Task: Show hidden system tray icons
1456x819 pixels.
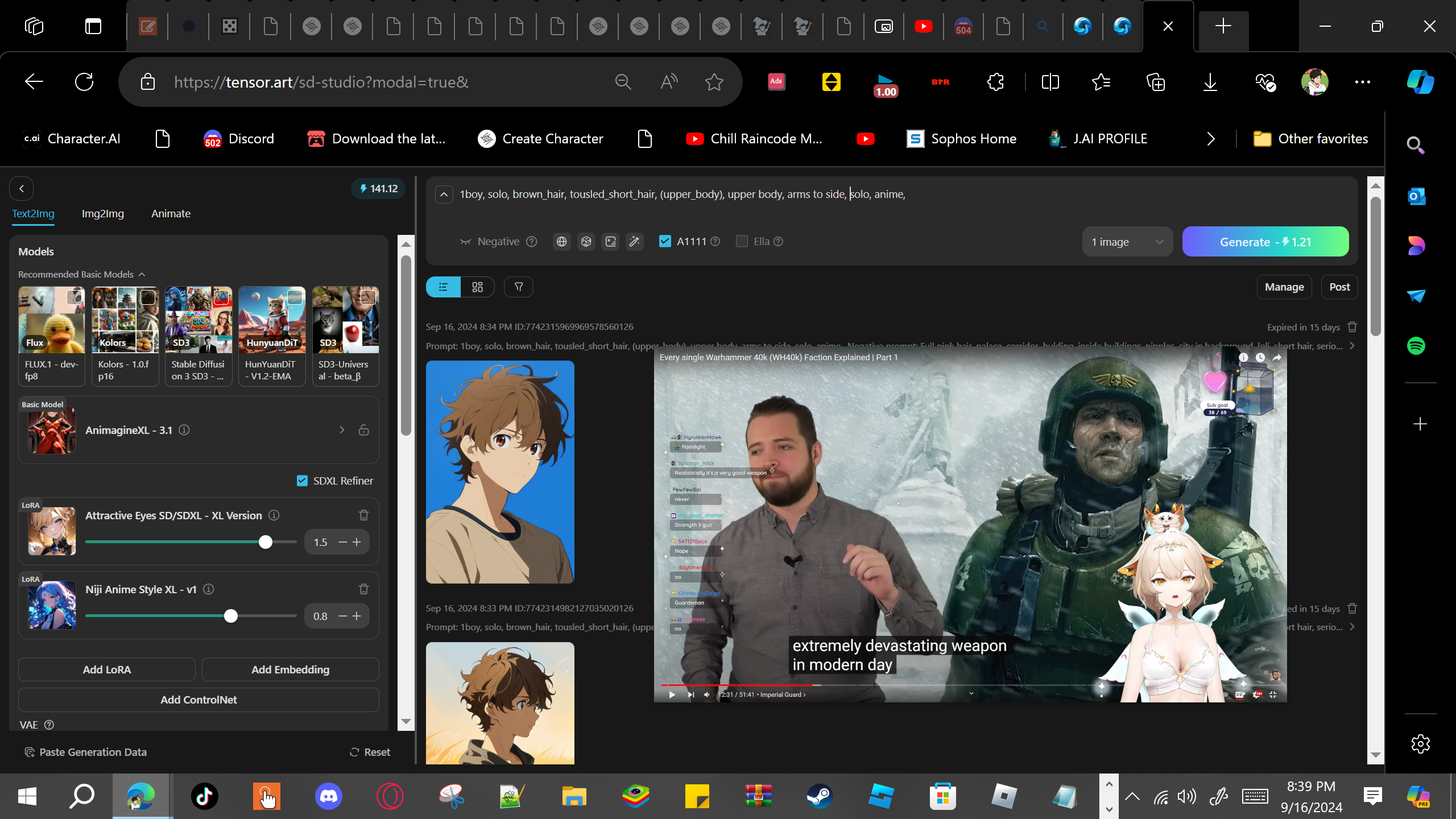Action: pyautogui.click(x=1132, y=796)
